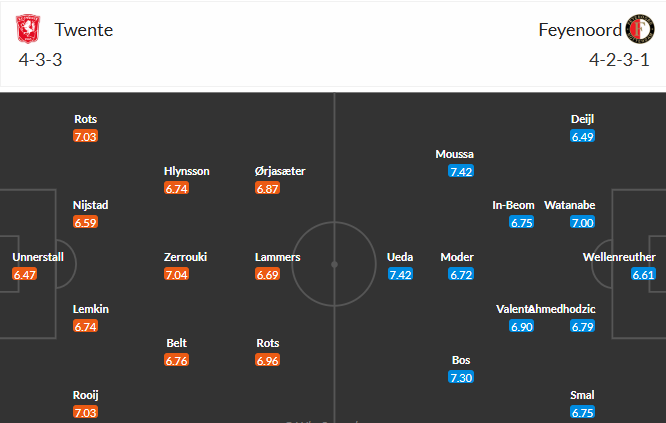Select player Belt in Twente's lineup
666x423 pixels.
pos(176,342)
